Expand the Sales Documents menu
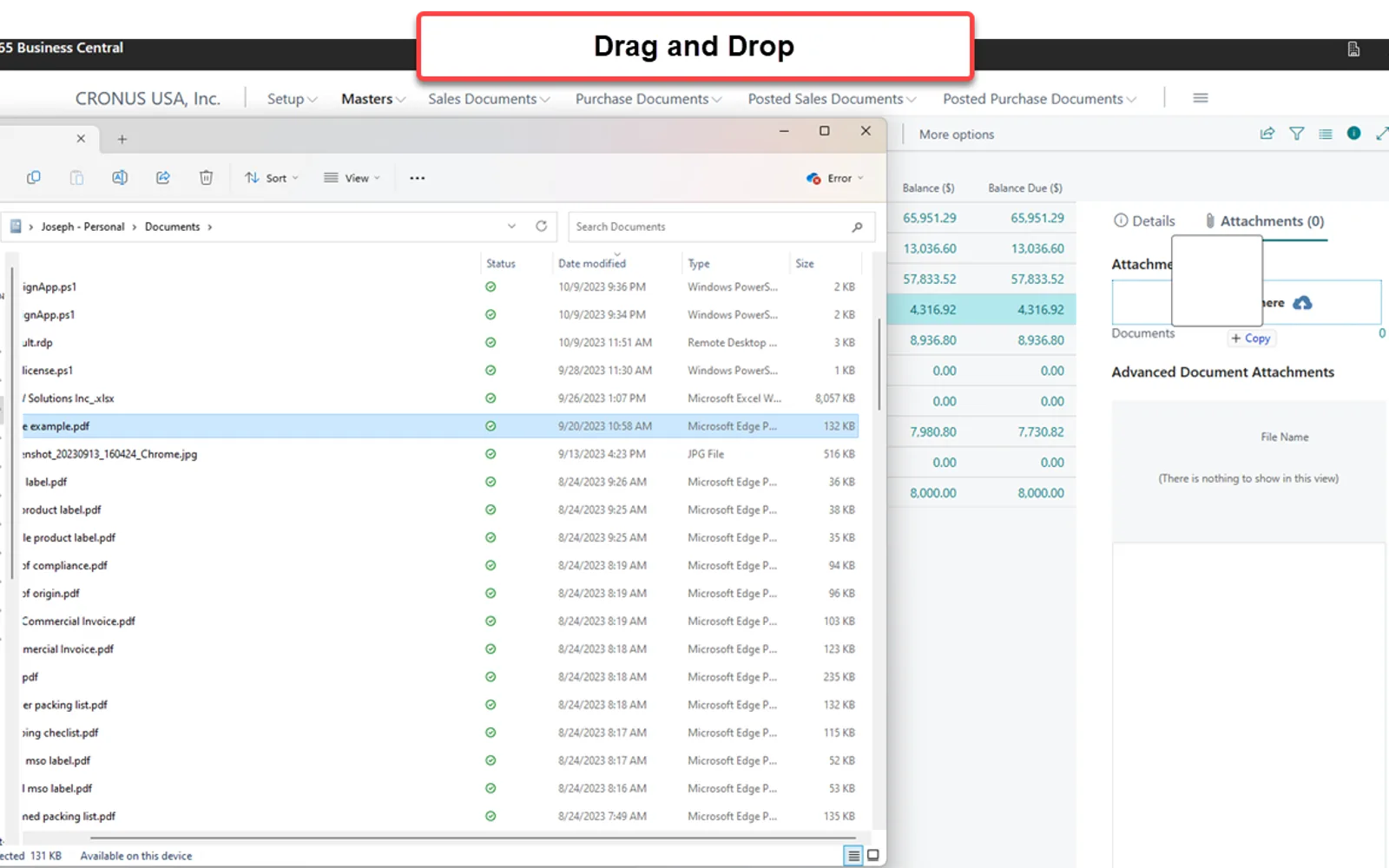The width and height of the screenshot is (1389, 868). tap(489, 99)
